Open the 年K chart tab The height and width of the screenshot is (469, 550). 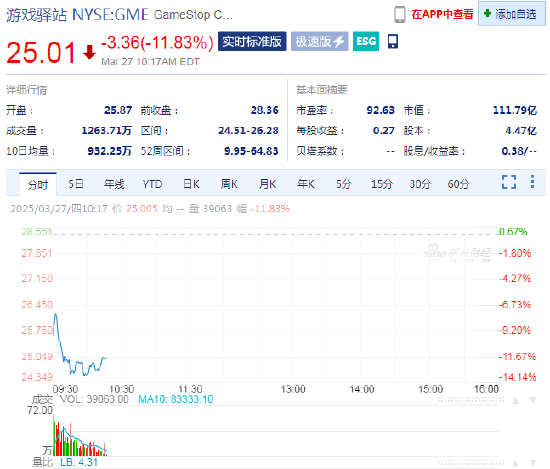[x=306, y=184]
